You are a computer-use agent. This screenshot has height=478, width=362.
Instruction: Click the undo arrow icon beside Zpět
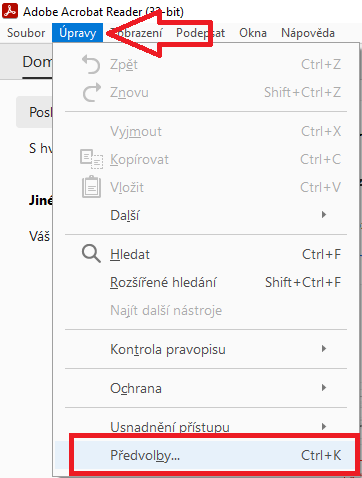(x=91, y=64)
